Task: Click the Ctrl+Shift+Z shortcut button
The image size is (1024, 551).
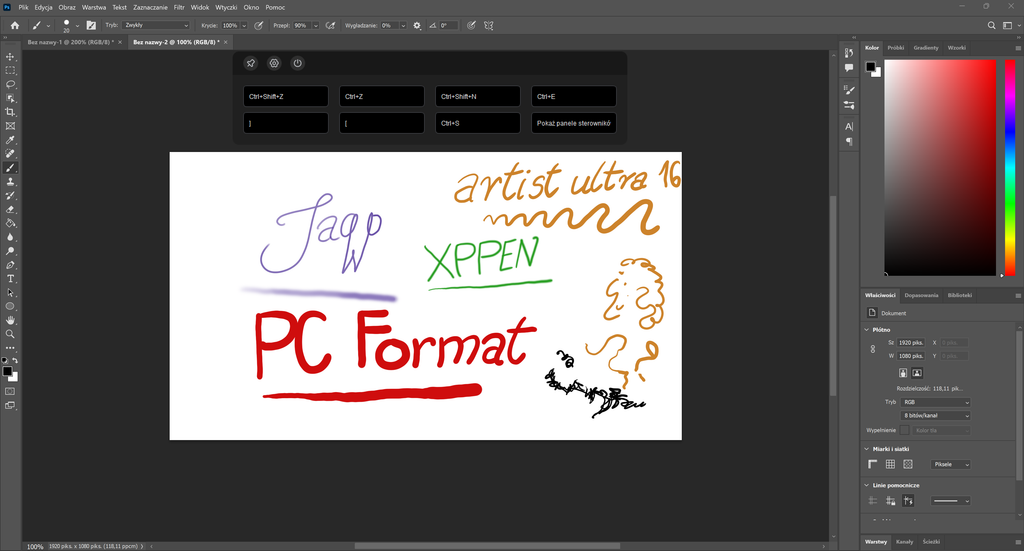Action: pos(286,96)
